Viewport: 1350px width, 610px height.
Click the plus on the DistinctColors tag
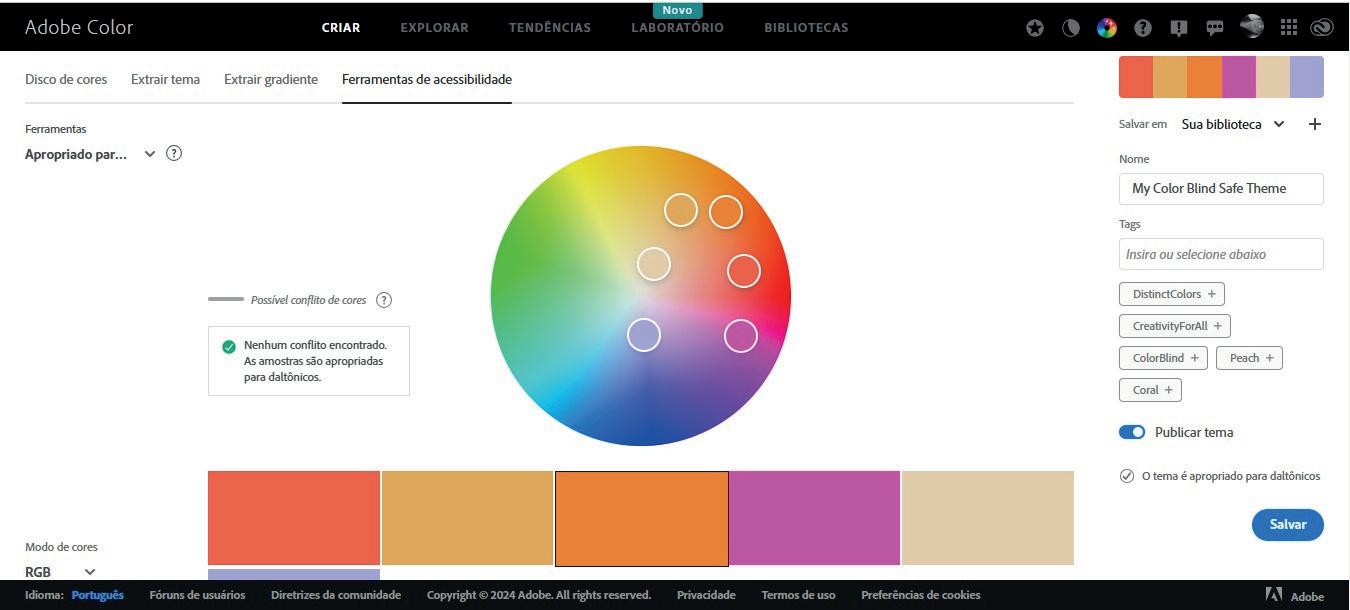coord(1212,294)
